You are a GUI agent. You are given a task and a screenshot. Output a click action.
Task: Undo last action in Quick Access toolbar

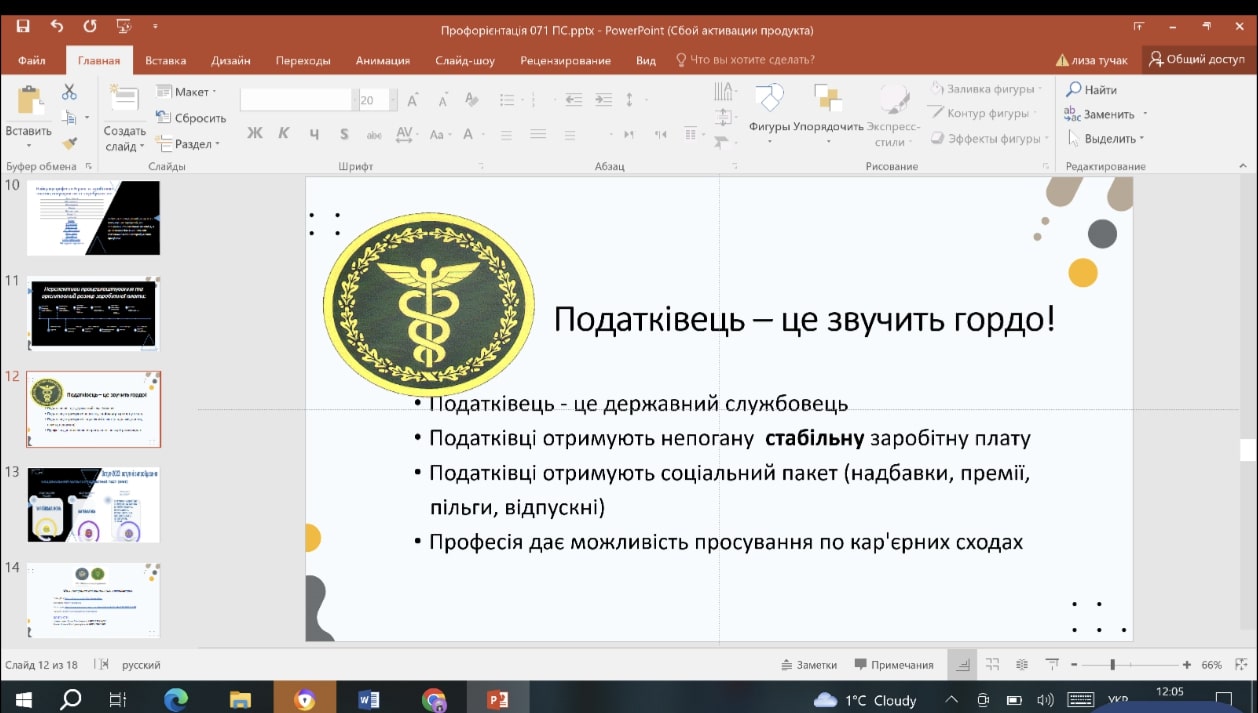coord(56,27)
